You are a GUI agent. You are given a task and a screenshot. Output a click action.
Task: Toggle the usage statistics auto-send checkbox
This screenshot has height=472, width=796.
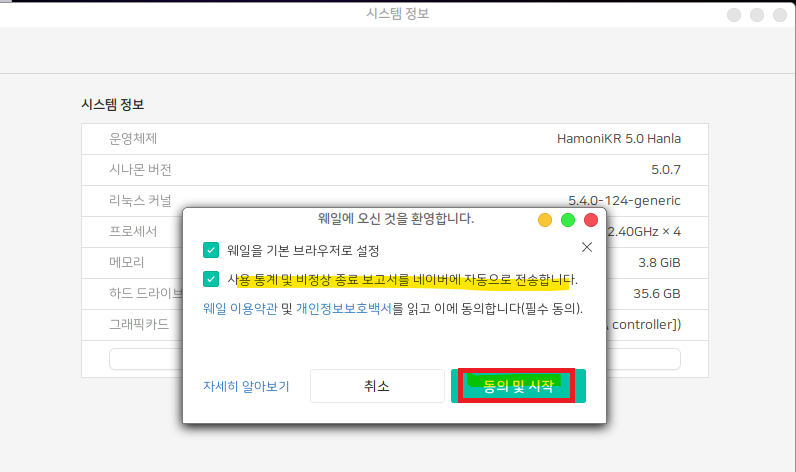[x=211, y=279]
